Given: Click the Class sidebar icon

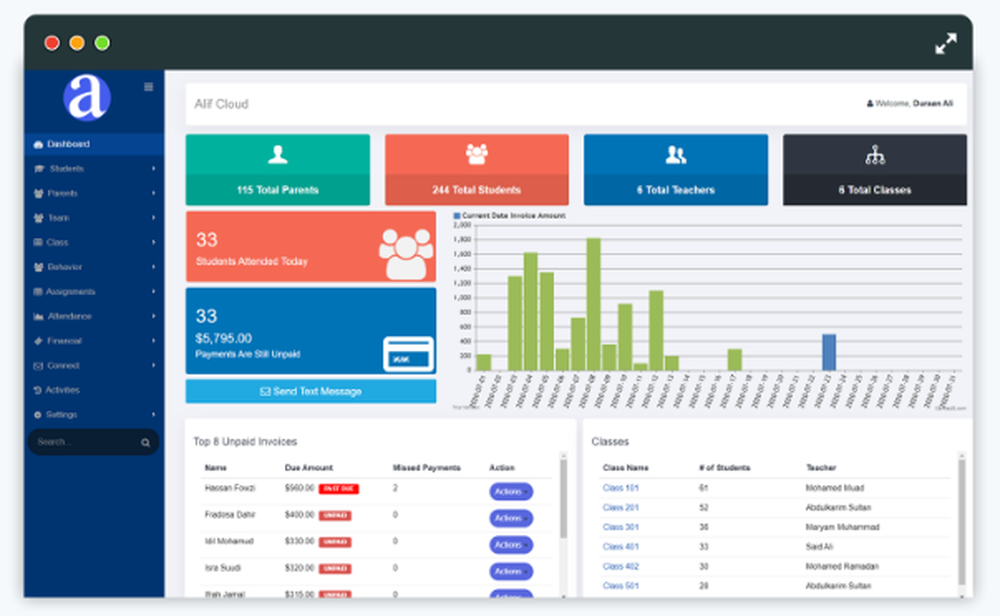Looking at the screenshot, I should [38, 242].
